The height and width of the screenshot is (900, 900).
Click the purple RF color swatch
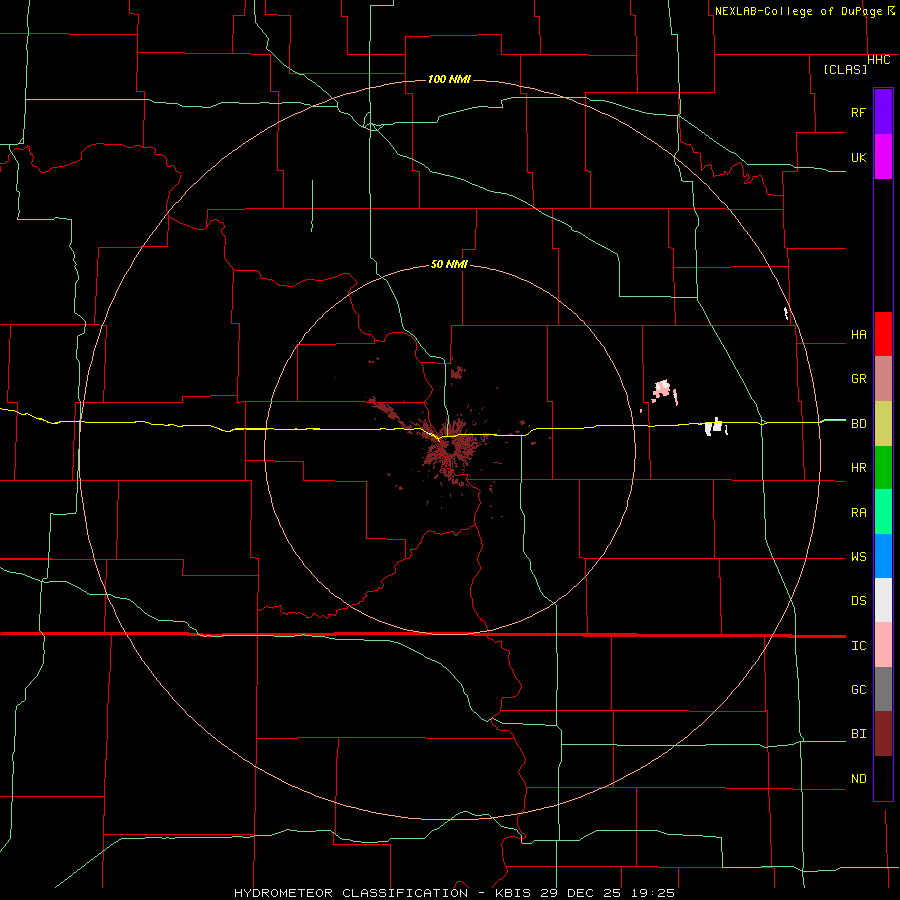tap(883, 112)
